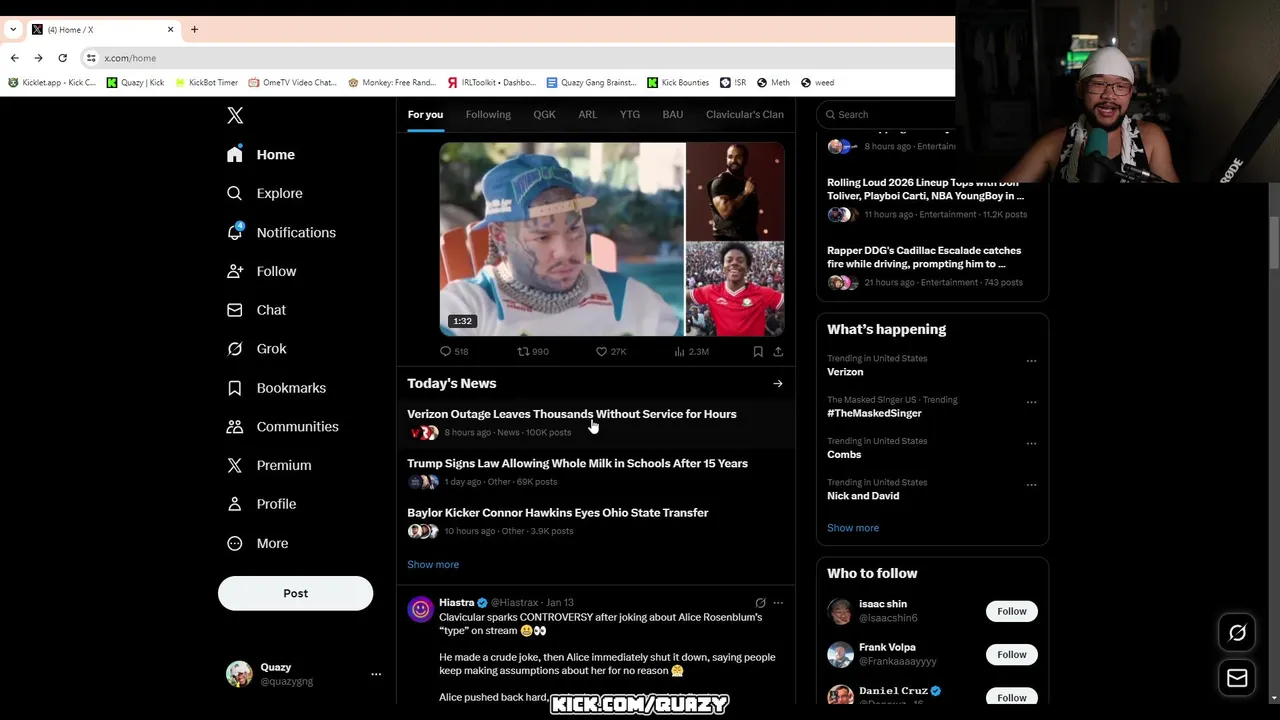Image resolution: width=1280 pixels, height=720 pixels.
Task: Switch to the QGK tab
Action: 544,114
